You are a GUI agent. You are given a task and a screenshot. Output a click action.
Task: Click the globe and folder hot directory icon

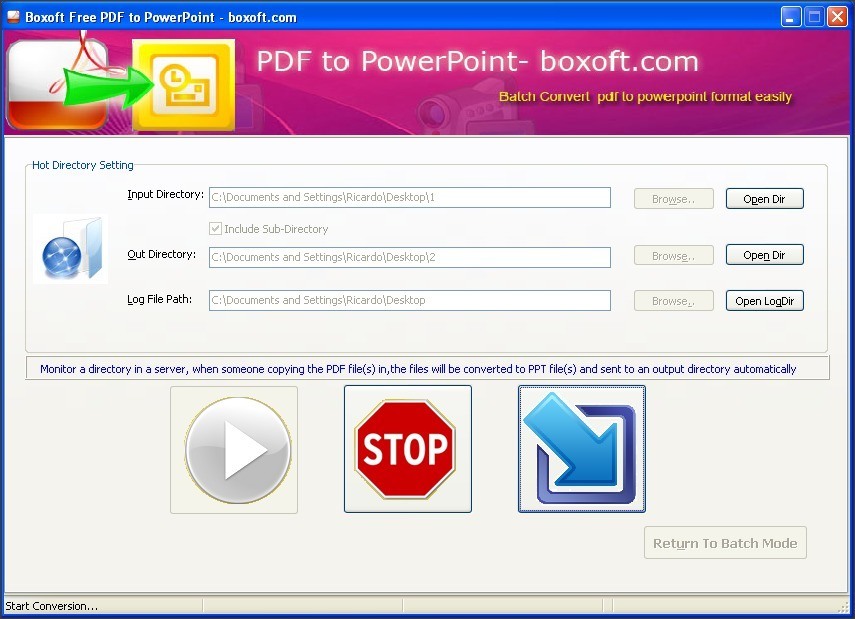pyautogui.click(x=71, y=249)
